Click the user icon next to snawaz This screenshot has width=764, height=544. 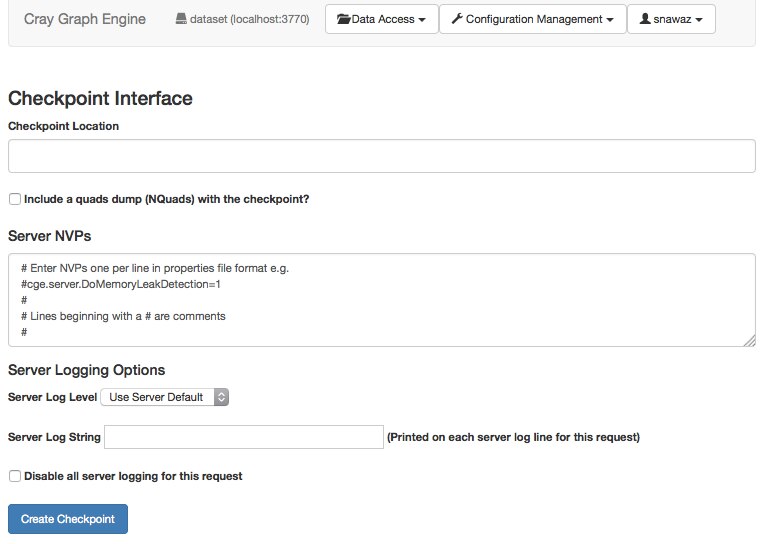tap(645, 19)
